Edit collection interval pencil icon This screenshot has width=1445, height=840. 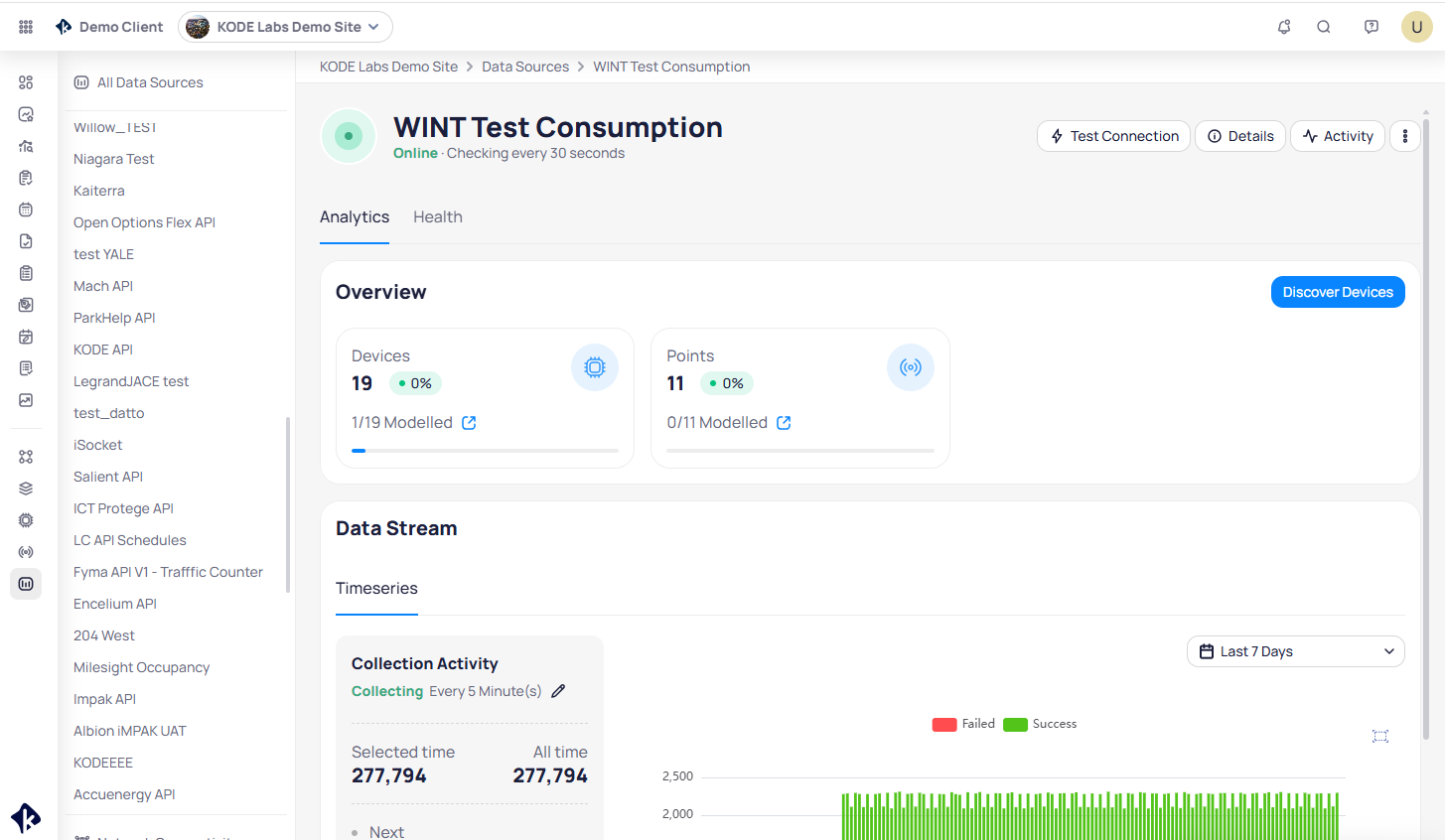click(x=558, y=691)
